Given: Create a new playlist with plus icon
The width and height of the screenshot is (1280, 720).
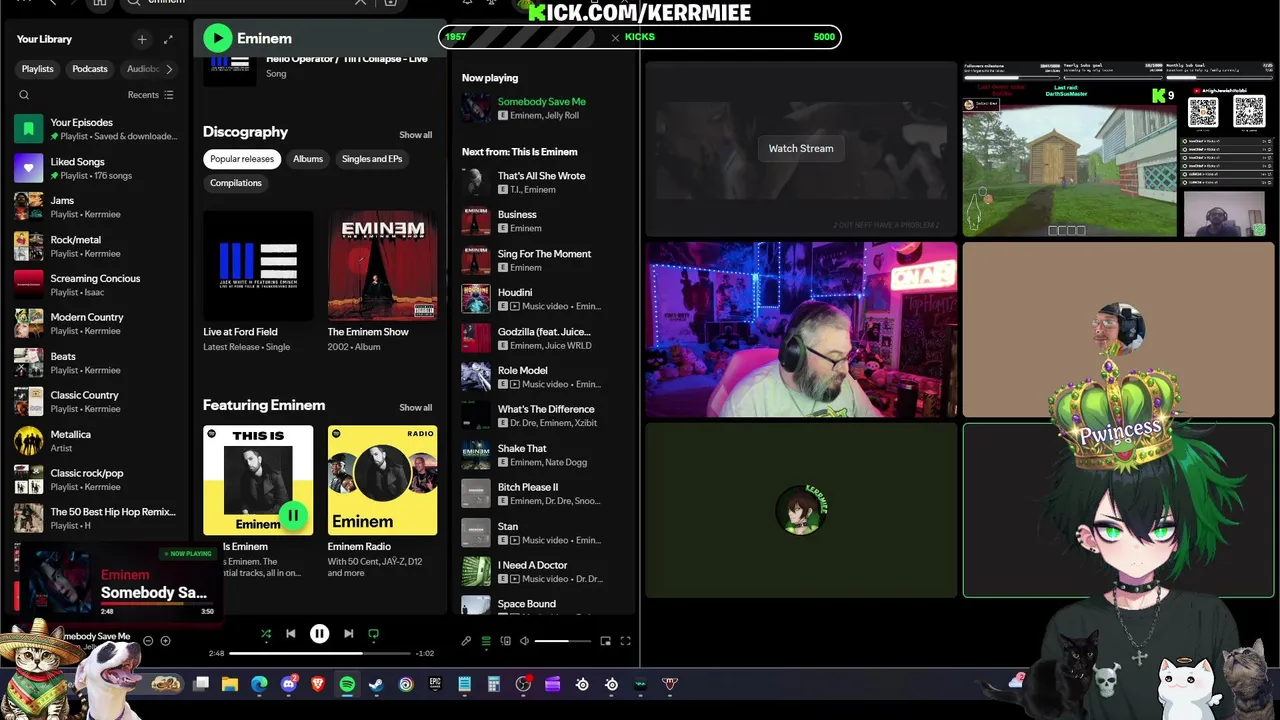Looking at the screenshot, I should click(142, 39).
